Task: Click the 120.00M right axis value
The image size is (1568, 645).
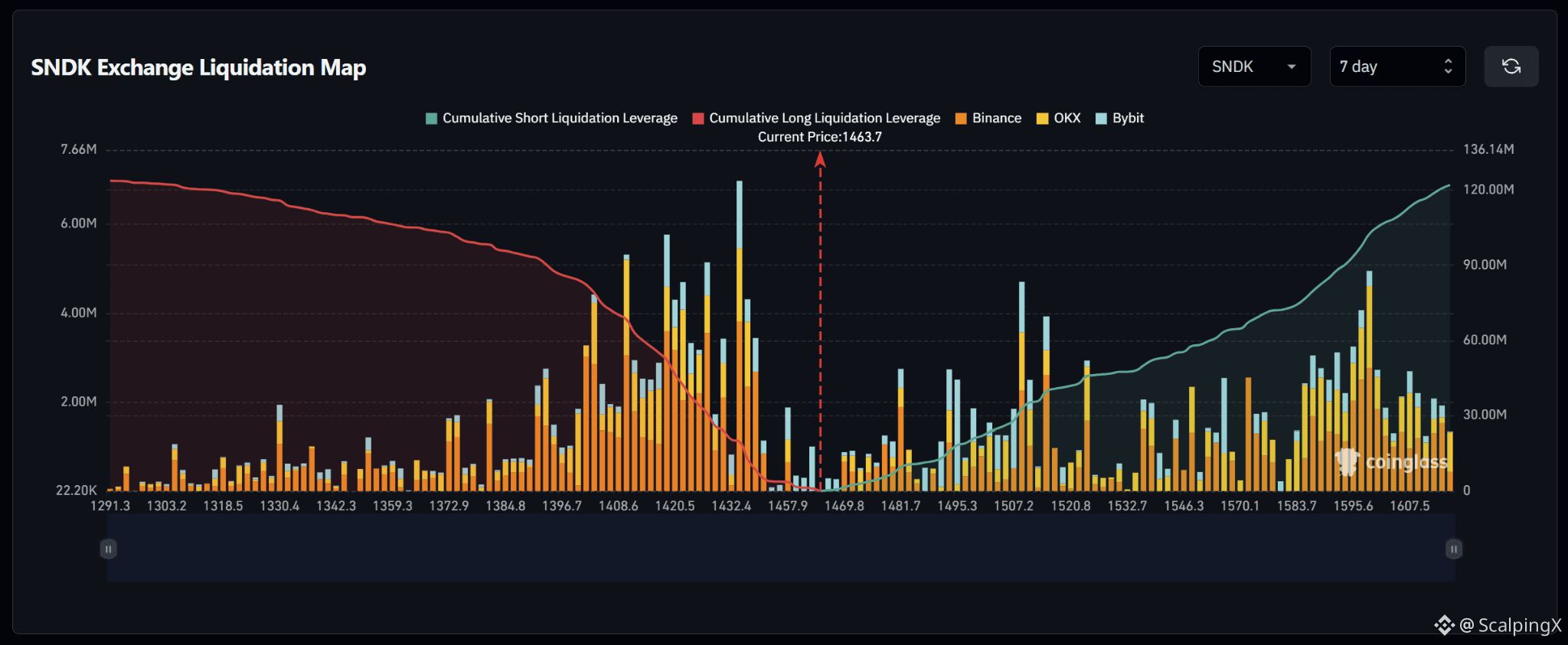Action: [1488, 190]
